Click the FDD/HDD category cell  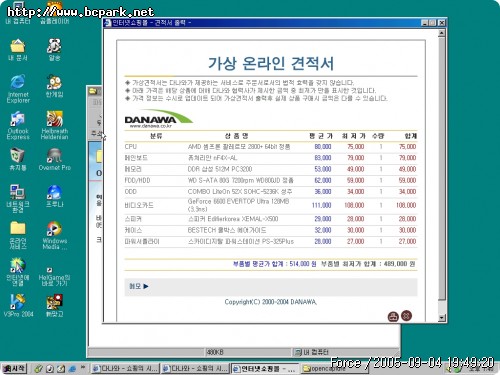[x=137, y=180]
